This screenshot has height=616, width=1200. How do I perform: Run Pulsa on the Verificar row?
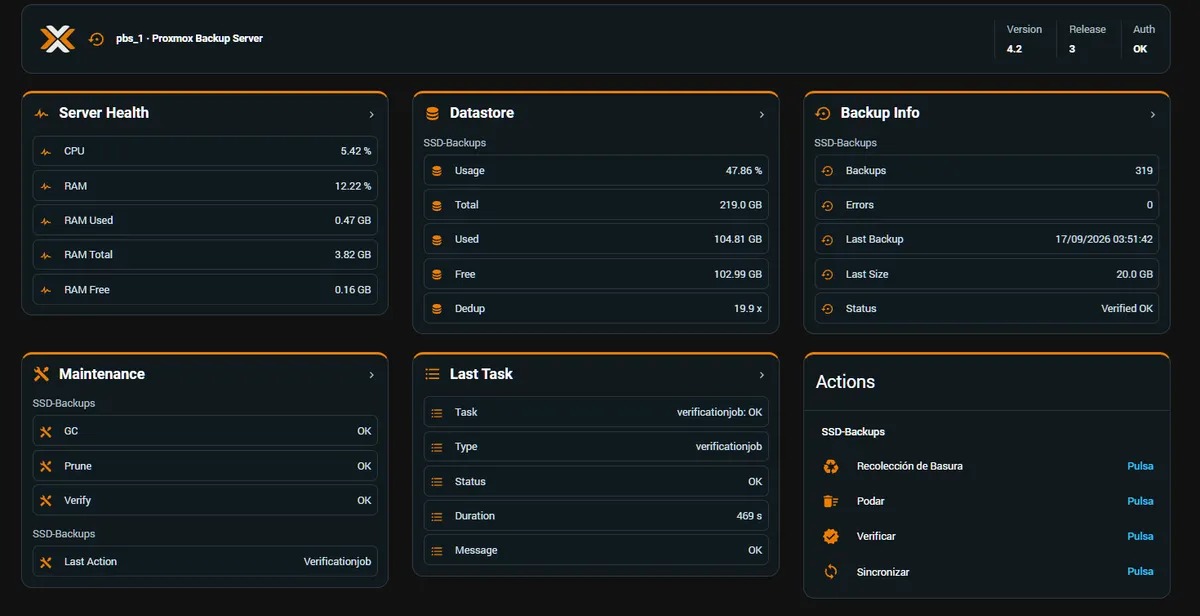[x=1140, y=537]
